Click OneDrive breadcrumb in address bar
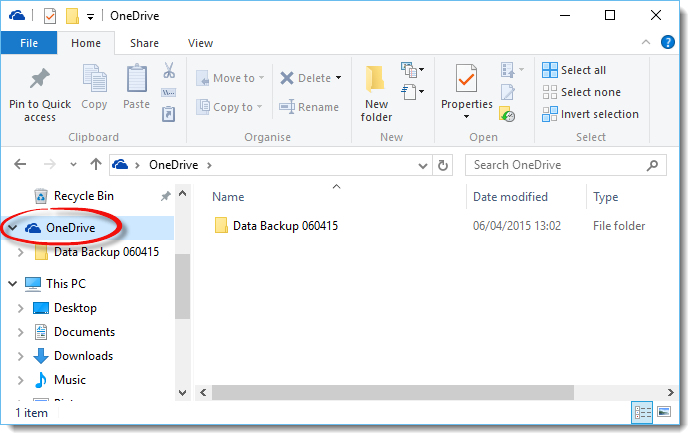695x440 pixels. pyautogui.click(x=173, y=165)
